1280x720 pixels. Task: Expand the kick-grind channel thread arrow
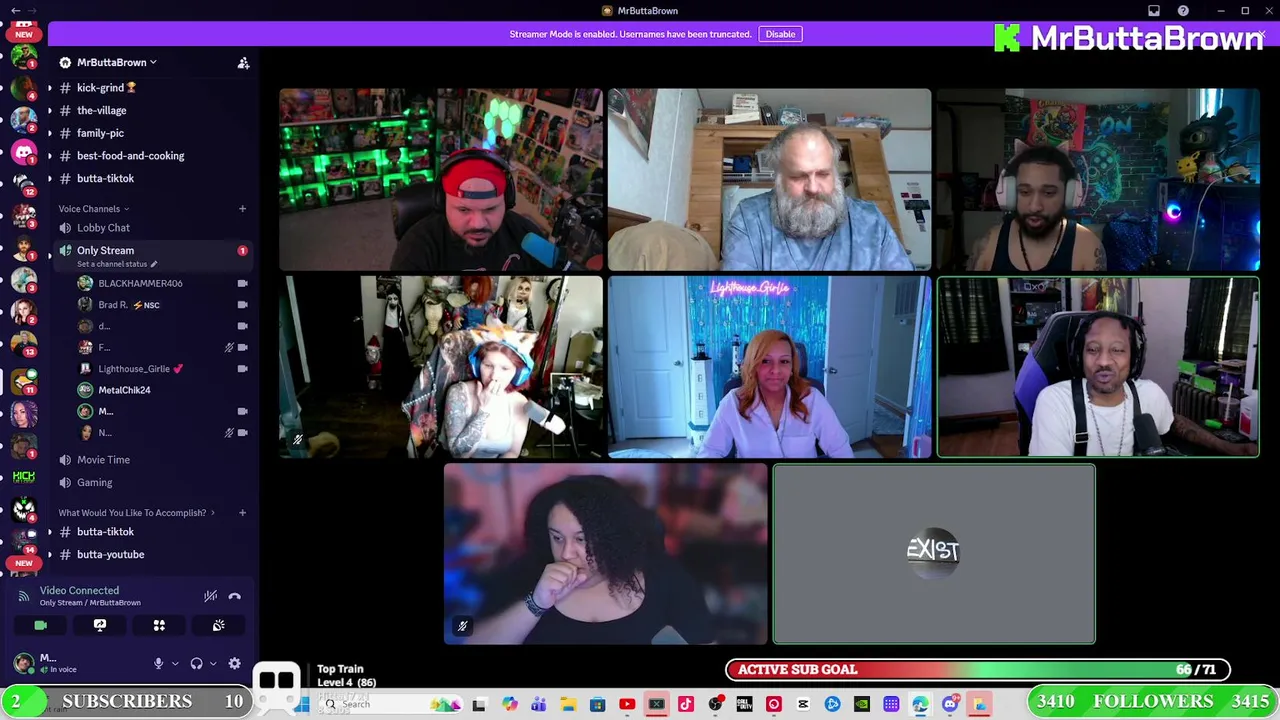pos(49,88)
